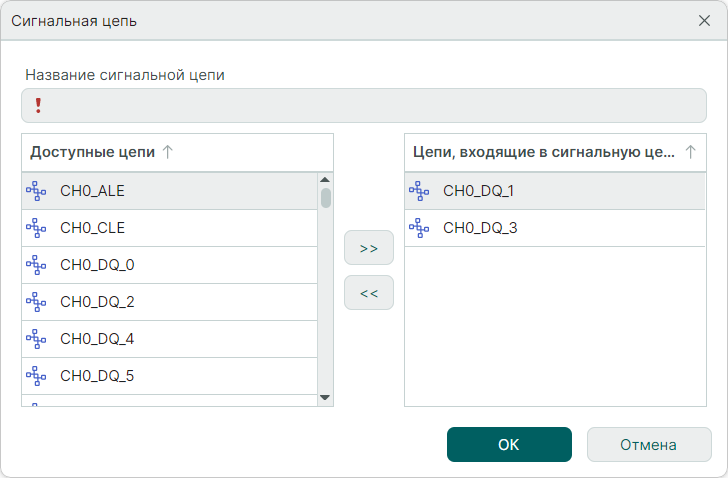This screenshot has width=728, height=478.
Task: Click the net icon beside CH0_ALE
Action: pyautogui.click(x=36, y=190)
